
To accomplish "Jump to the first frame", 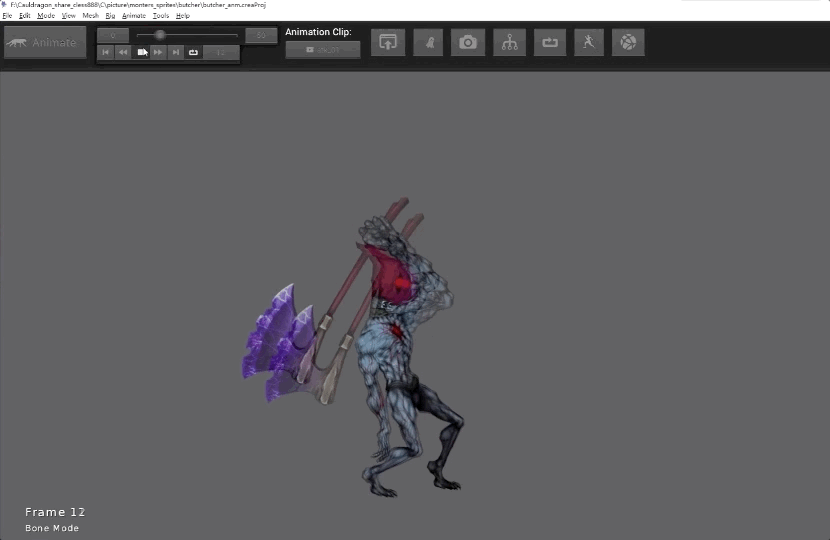I will tap(105, 52).
